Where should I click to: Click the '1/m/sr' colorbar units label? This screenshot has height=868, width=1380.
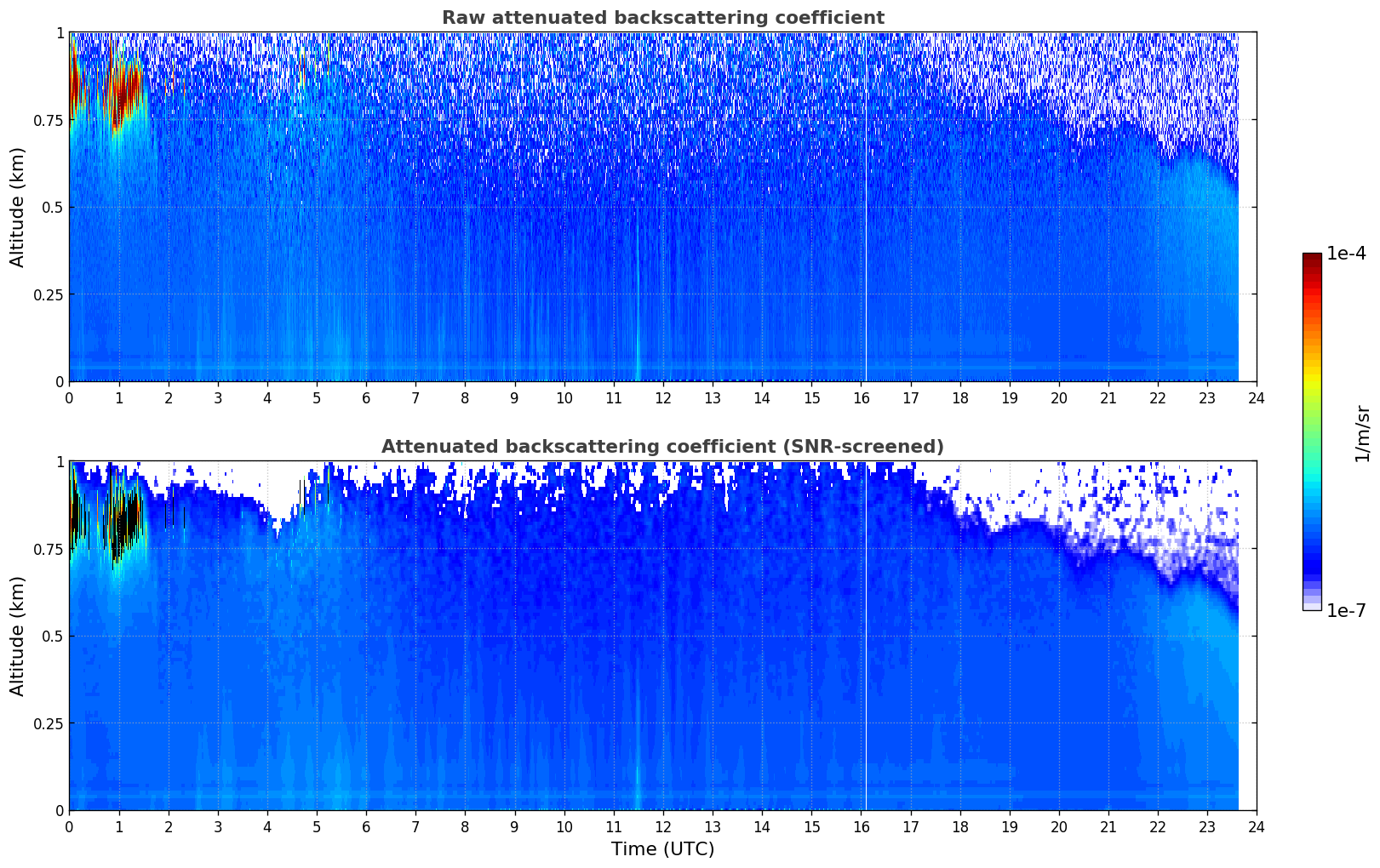tap(1362, 432)
